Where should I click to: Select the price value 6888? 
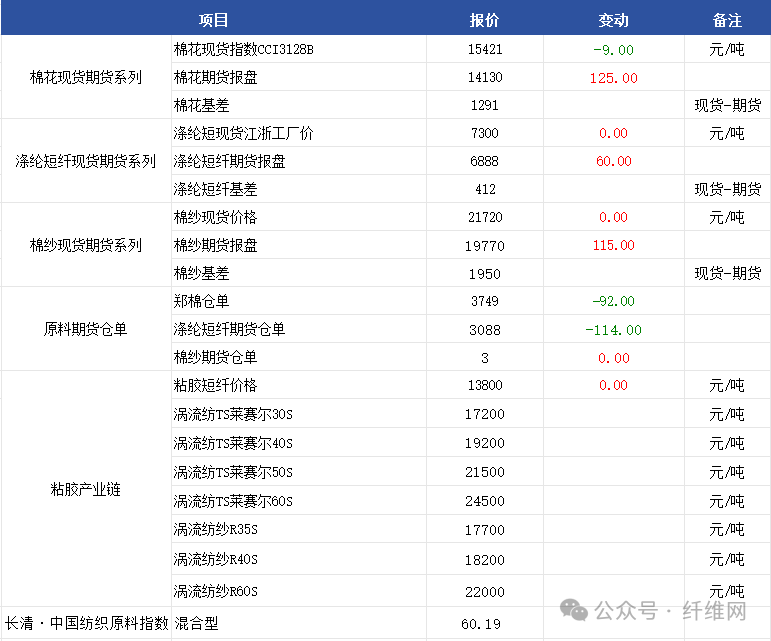[485, 161]
